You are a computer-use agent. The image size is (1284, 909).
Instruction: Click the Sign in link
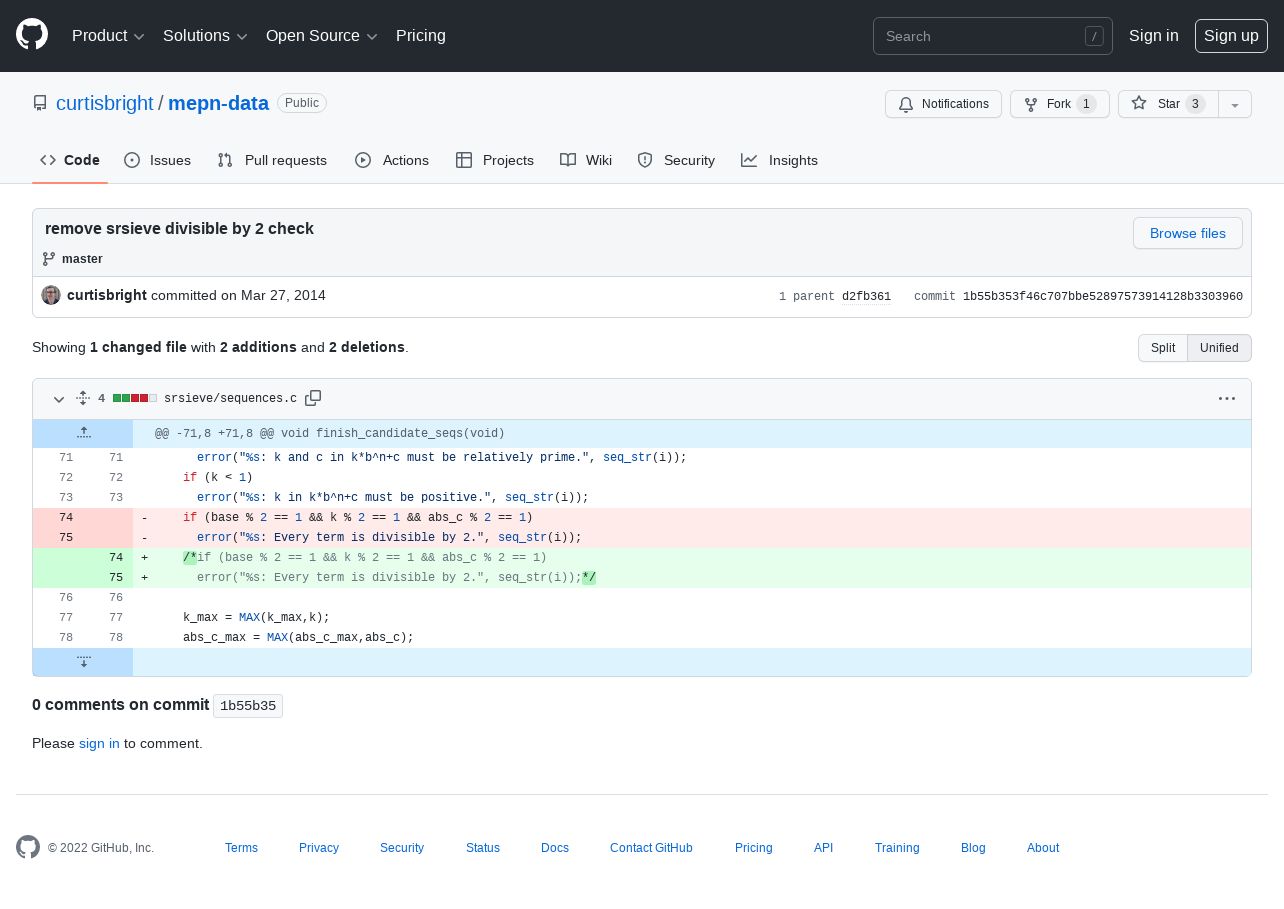1153,36
